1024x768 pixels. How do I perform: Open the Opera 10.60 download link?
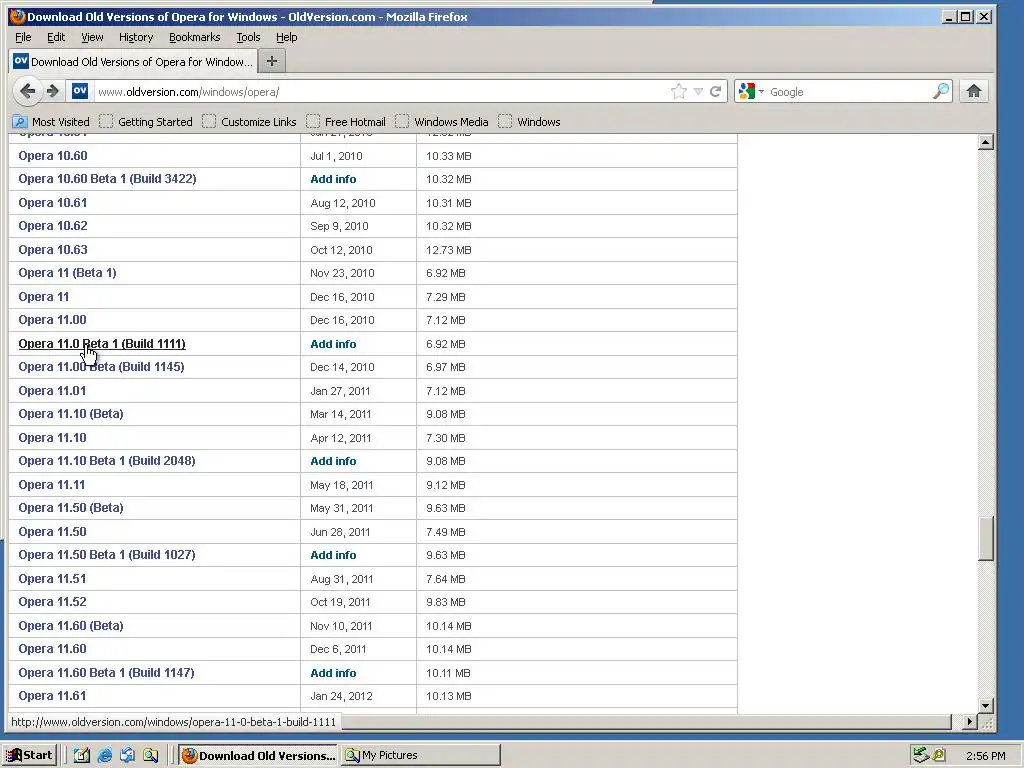pyautogui.click(x=53, y=155)
